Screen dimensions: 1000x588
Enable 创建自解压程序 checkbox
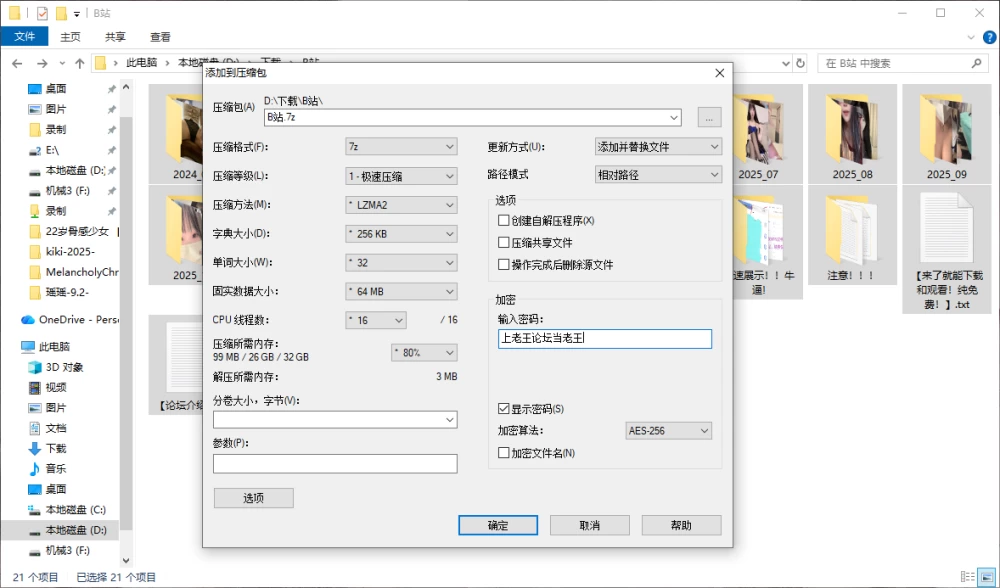click(503, 221)
